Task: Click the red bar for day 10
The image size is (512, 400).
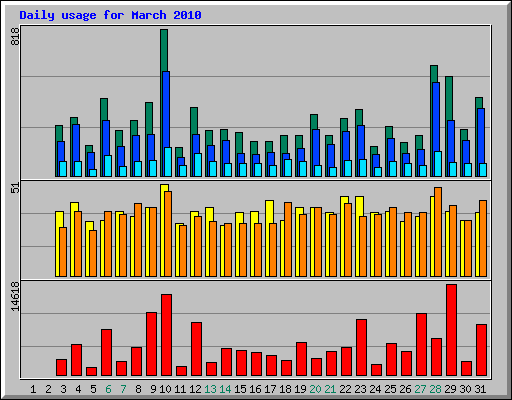Action: [x=166, y=335]
